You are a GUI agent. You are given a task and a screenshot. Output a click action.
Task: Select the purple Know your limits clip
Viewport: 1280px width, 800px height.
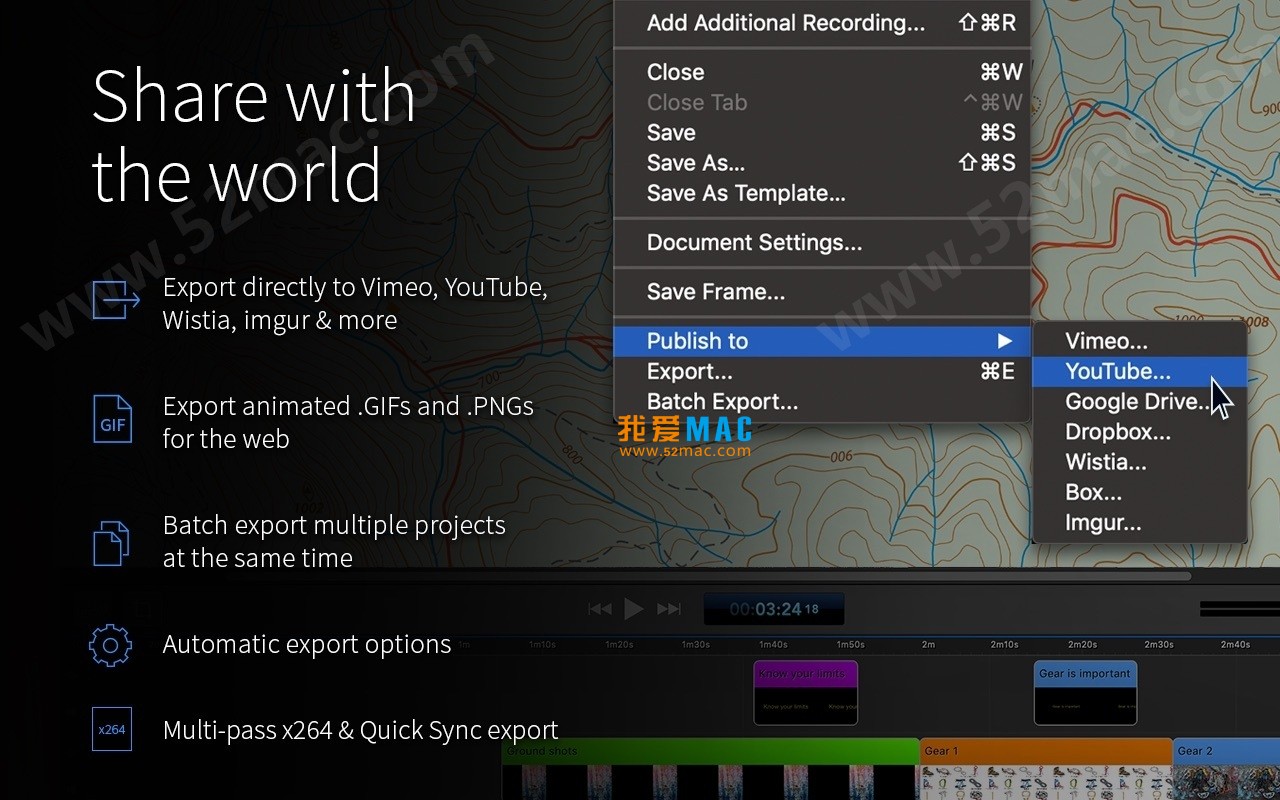pyautogui.click(x=805, y=692)
